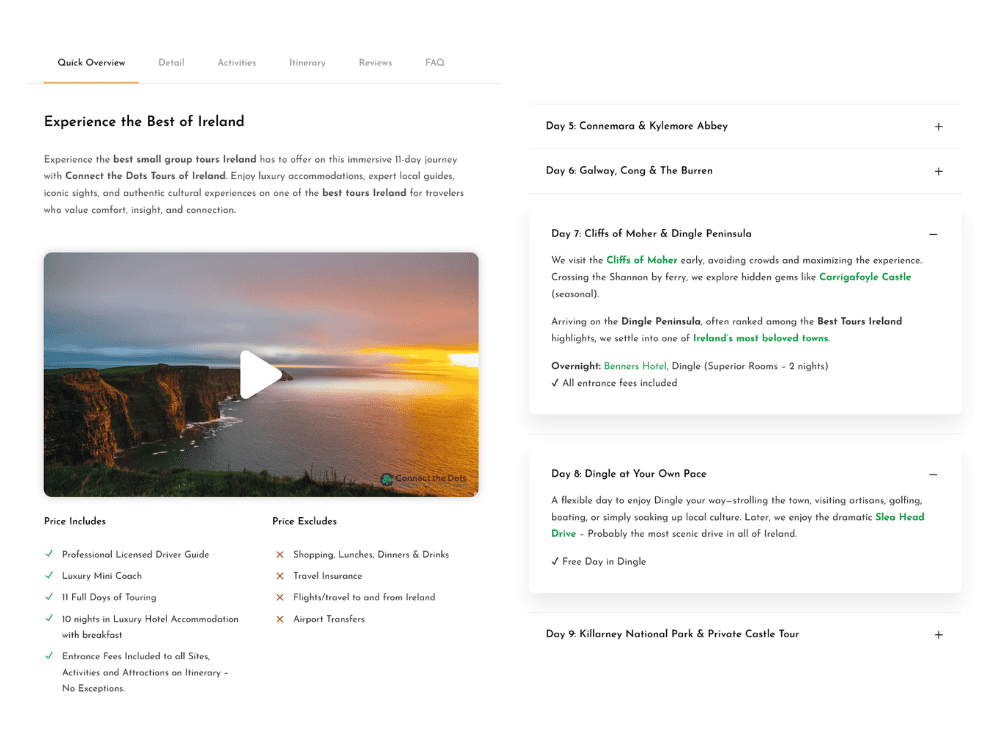This screenshot has height=750, width=1000.
Task: Click Shopping, Lunches, Dinners & Drinks text
Action: click(371, 555)
